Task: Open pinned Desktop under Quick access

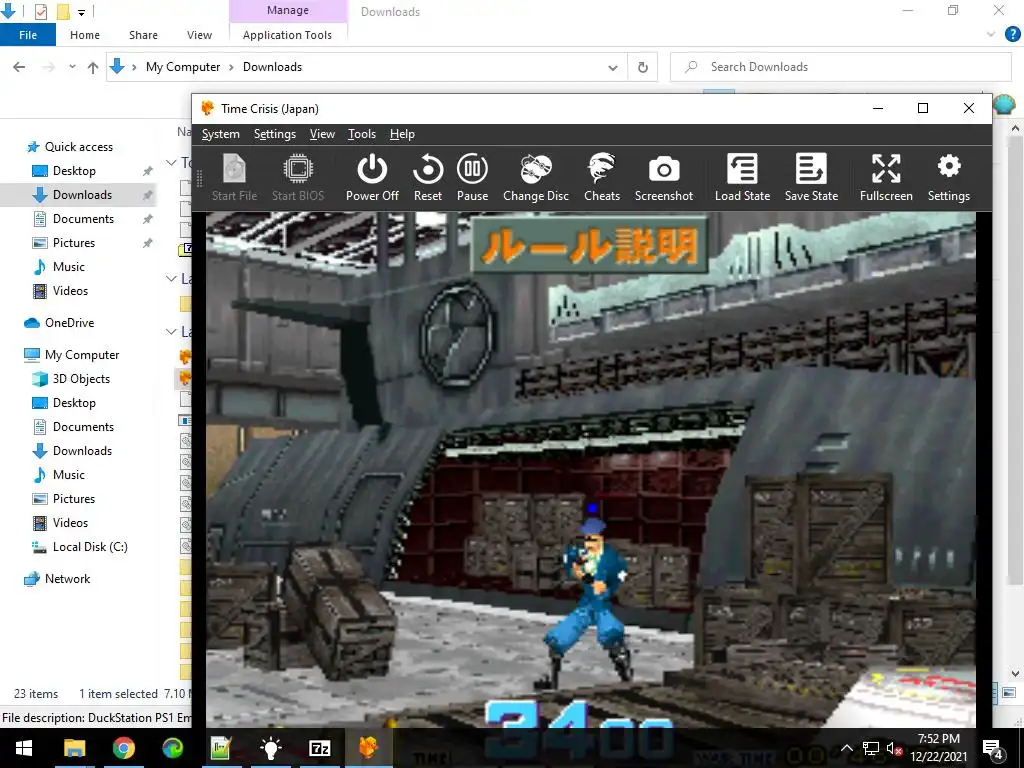Action: coord(74,171)
